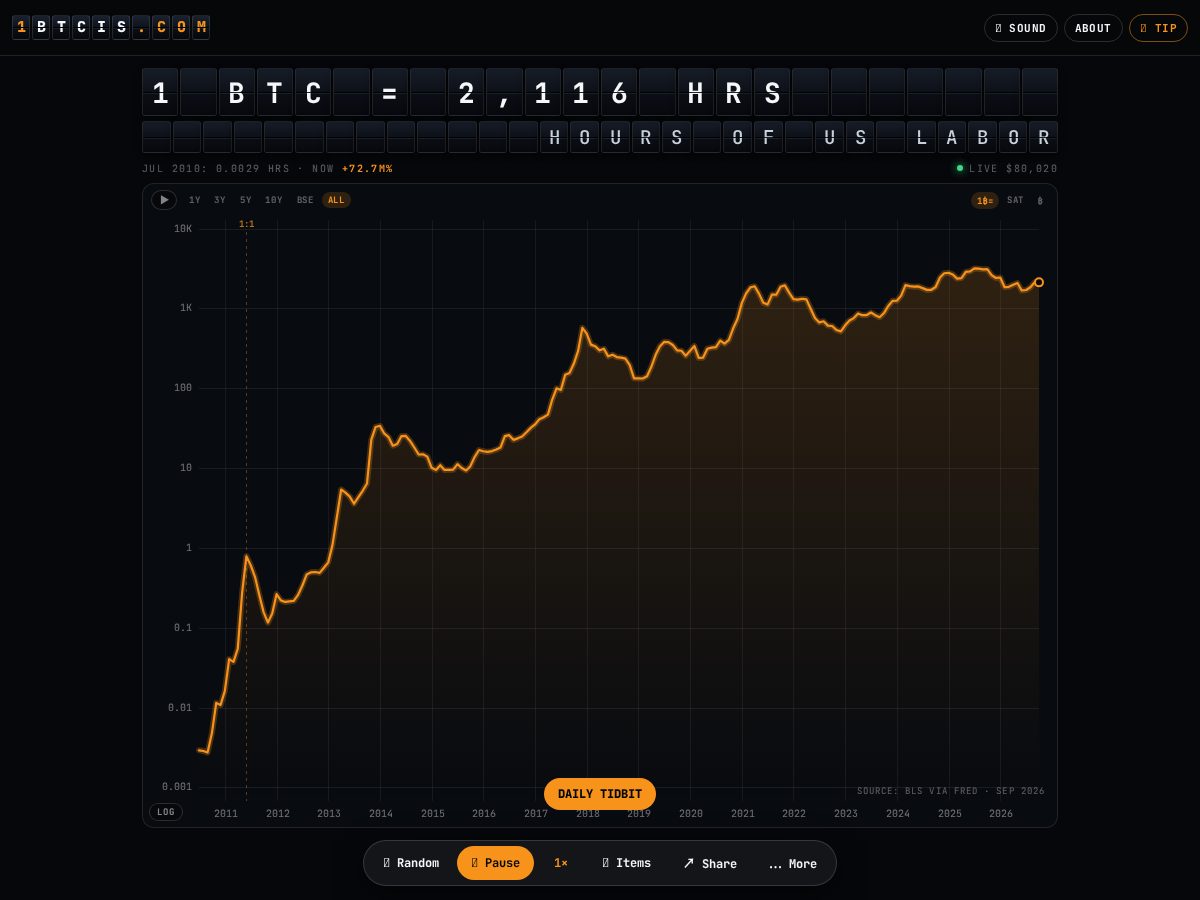Click the chart's latest data point circle
Screen dimensions: 1200x900
[x=1039, y=282]
